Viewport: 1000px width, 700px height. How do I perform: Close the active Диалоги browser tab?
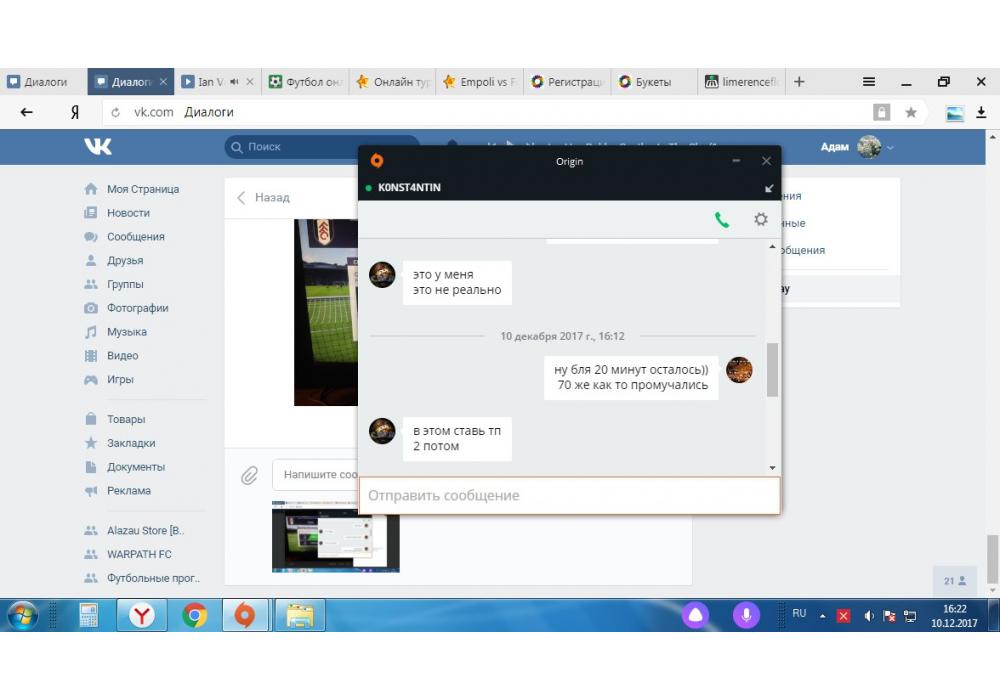(163, 82)
